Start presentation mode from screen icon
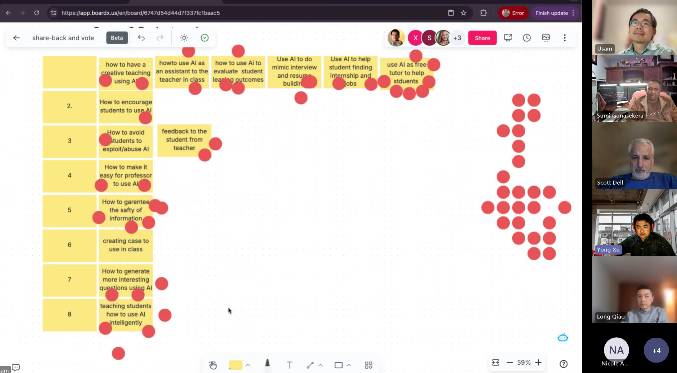Screen dimensions: 677x373 508,38
